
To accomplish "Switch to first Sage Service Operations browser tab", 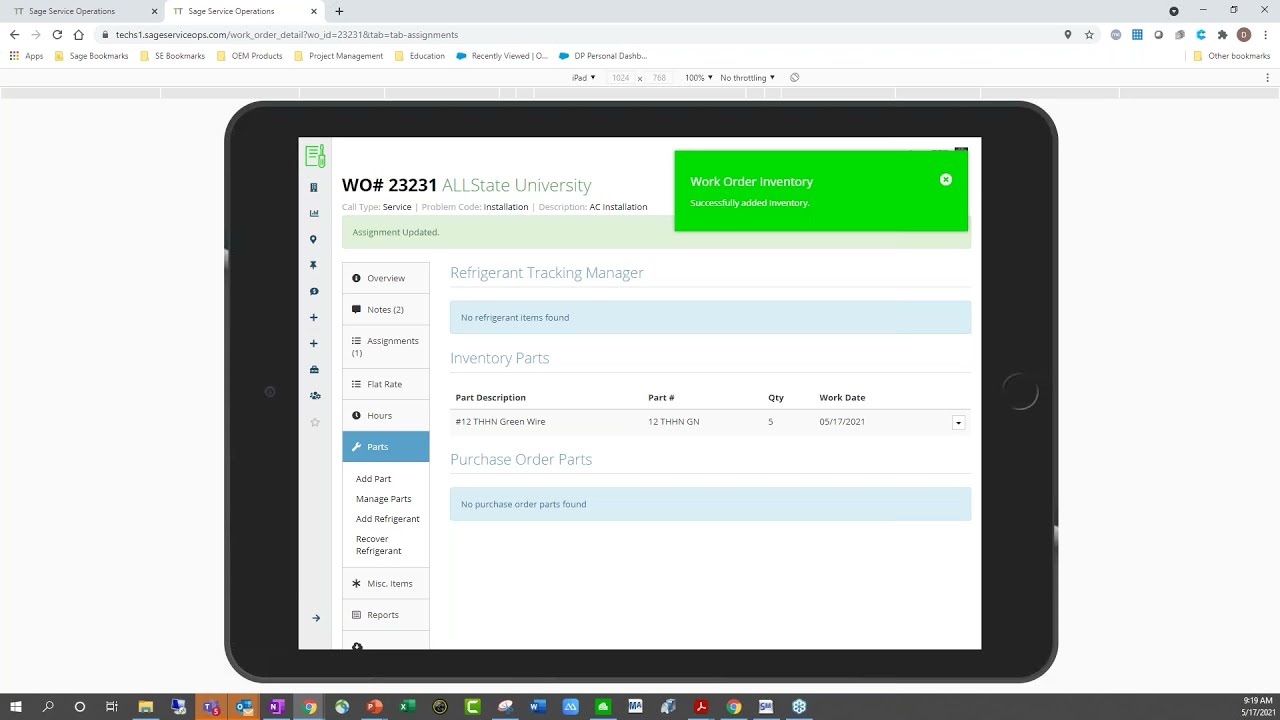I will tap(84, 11).
